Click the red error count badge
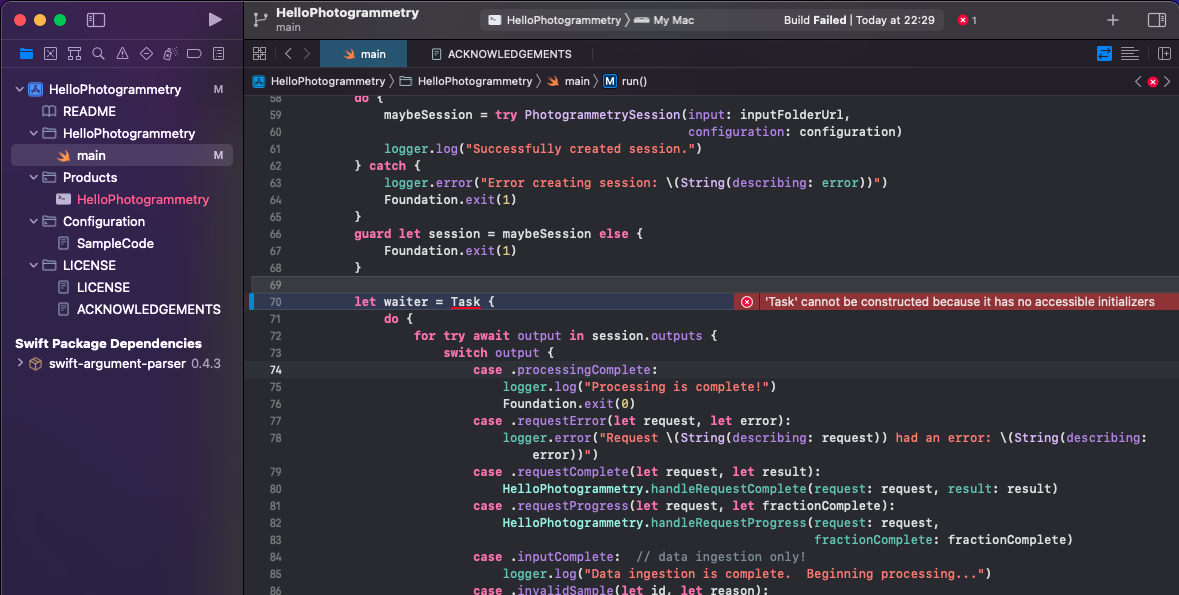1179x595 pixels. [x=967, y=20]
